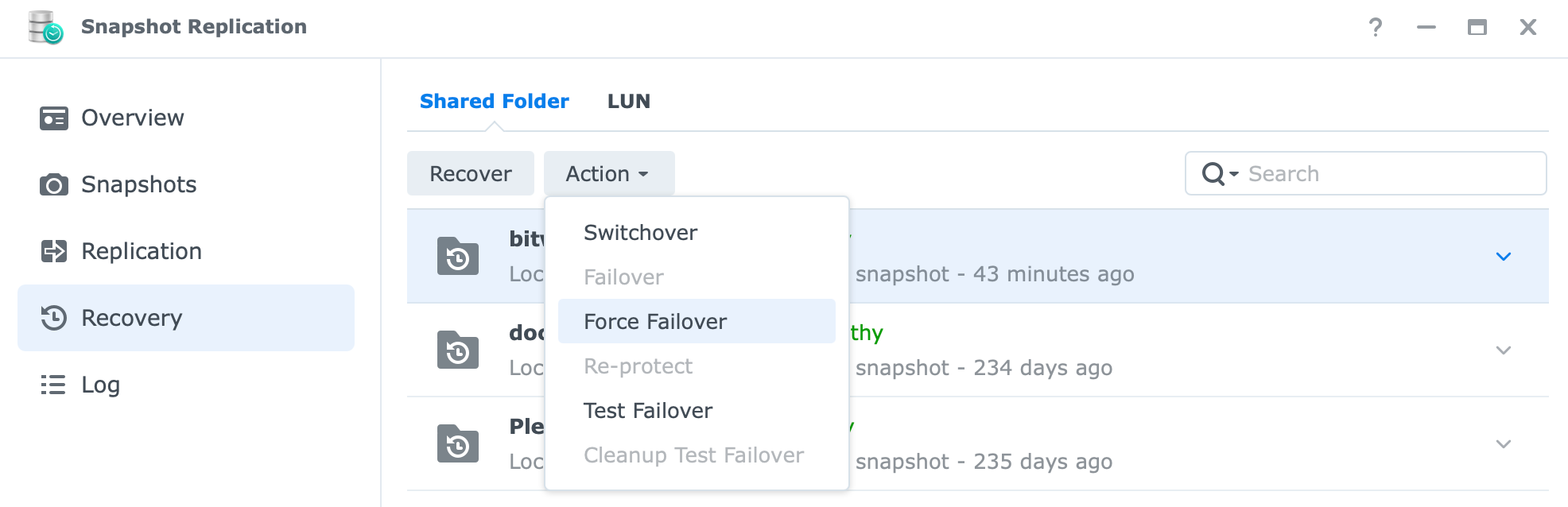
Task: Switch to the LUN tab
Action: 629,102
